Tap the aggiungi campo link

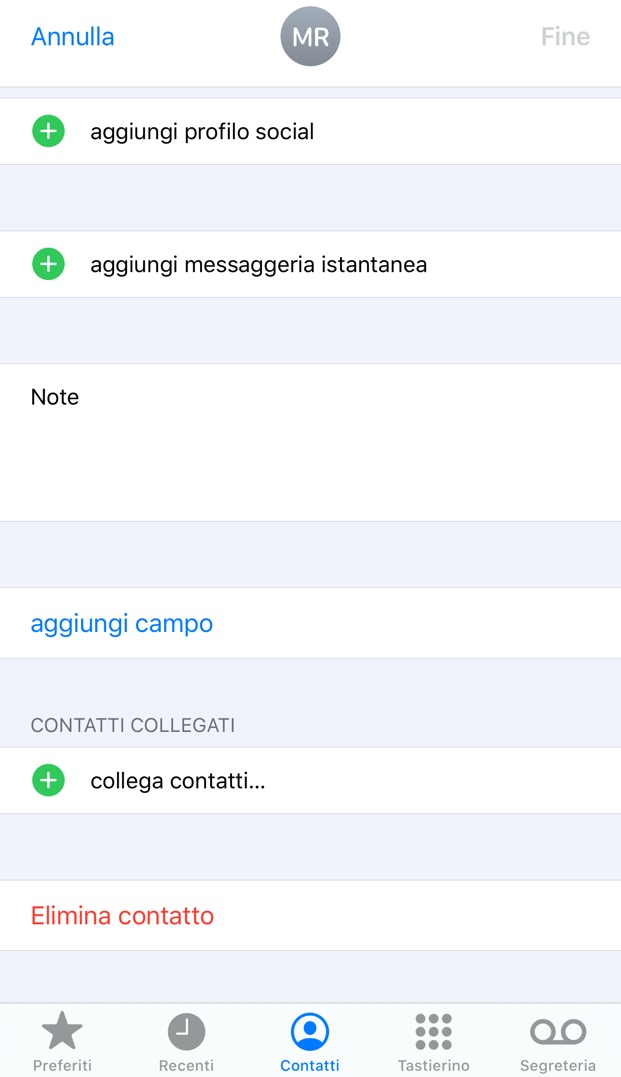click(x=122, y=623)
